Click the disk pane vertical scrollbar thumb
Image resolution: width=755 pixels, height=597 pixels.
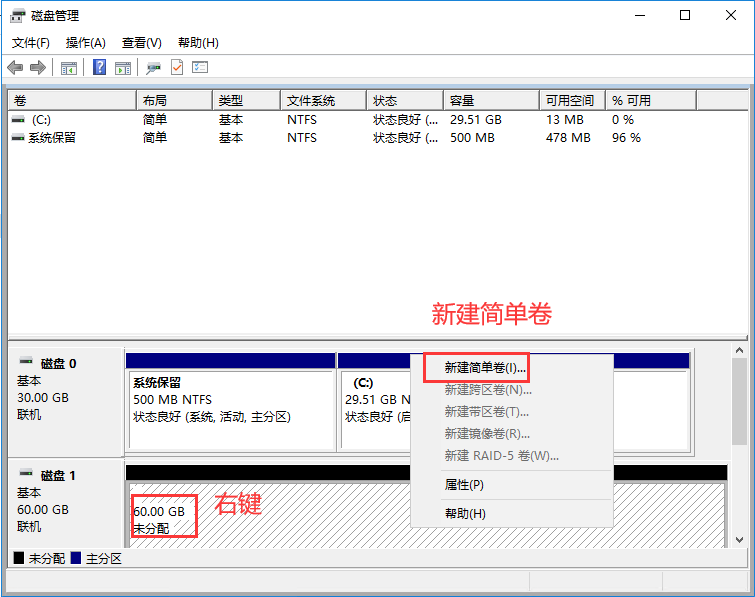(x=740, y=402)
